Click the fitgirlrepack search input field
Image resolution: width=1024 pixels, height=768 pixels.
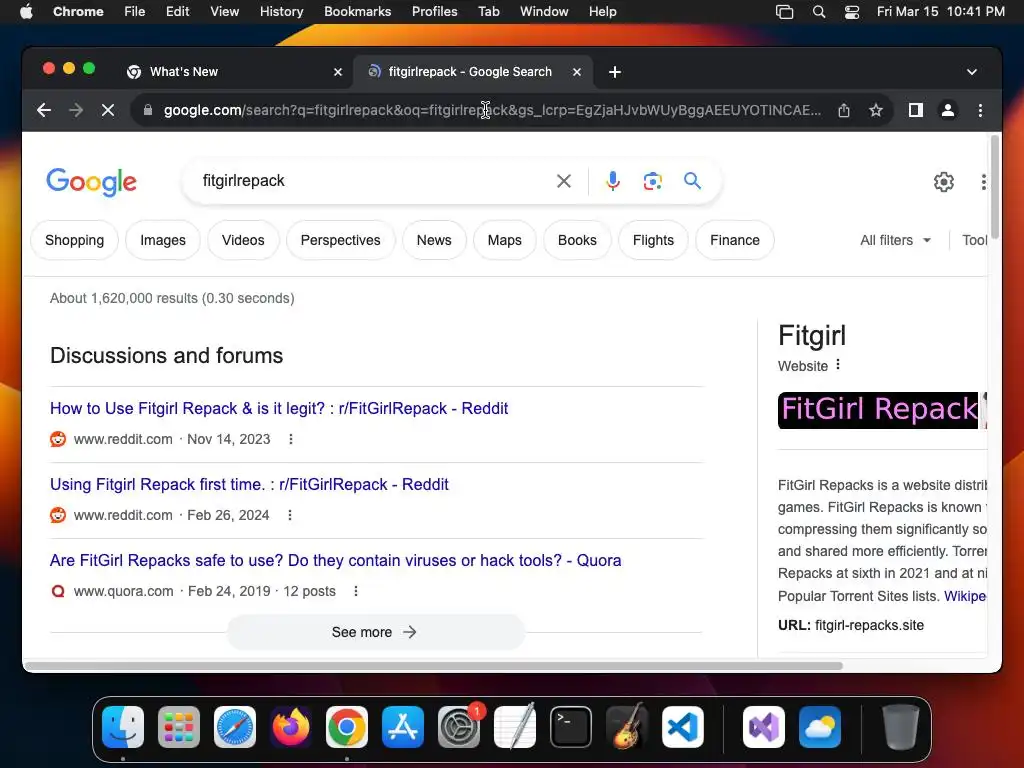(x=372, y=181)
